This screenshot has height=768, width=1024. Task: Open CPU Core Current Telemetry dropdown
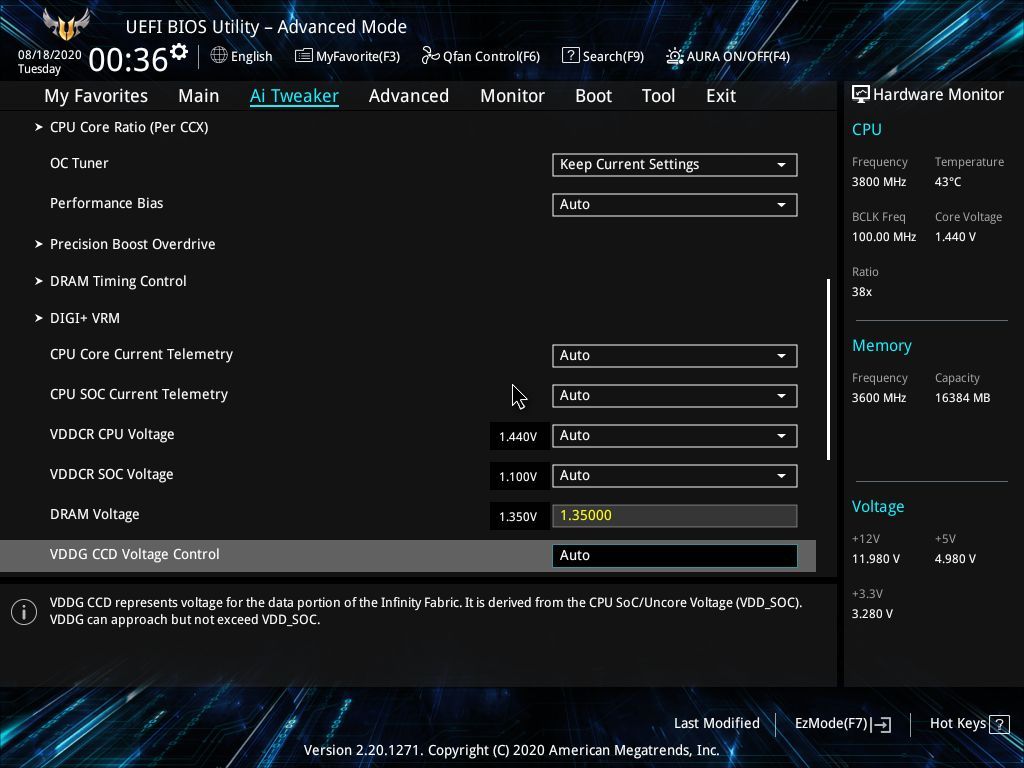[675, 355]
